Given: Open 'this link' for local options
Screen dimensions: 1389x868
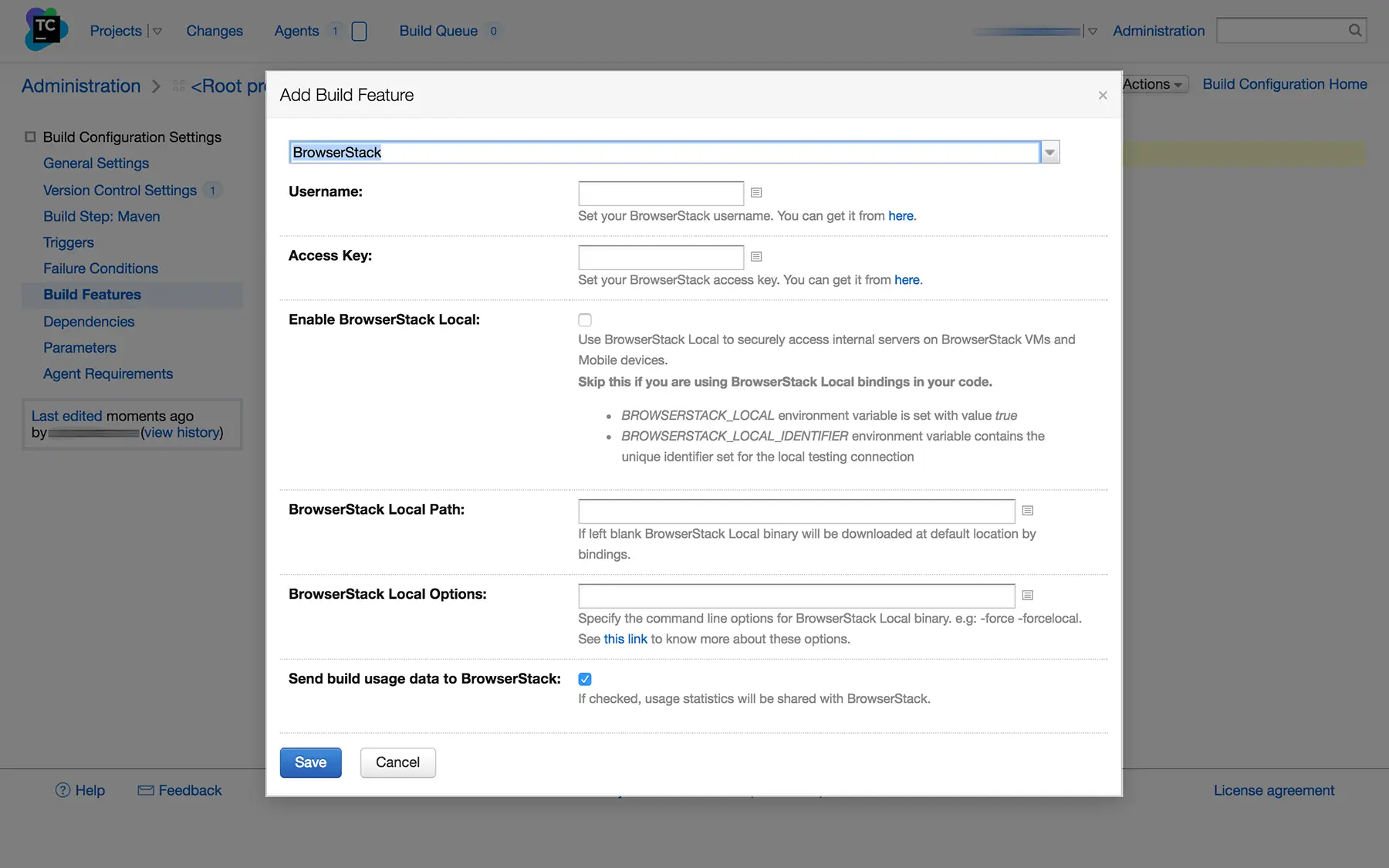Looking at the screenshot, I should [x=625, y=639].
